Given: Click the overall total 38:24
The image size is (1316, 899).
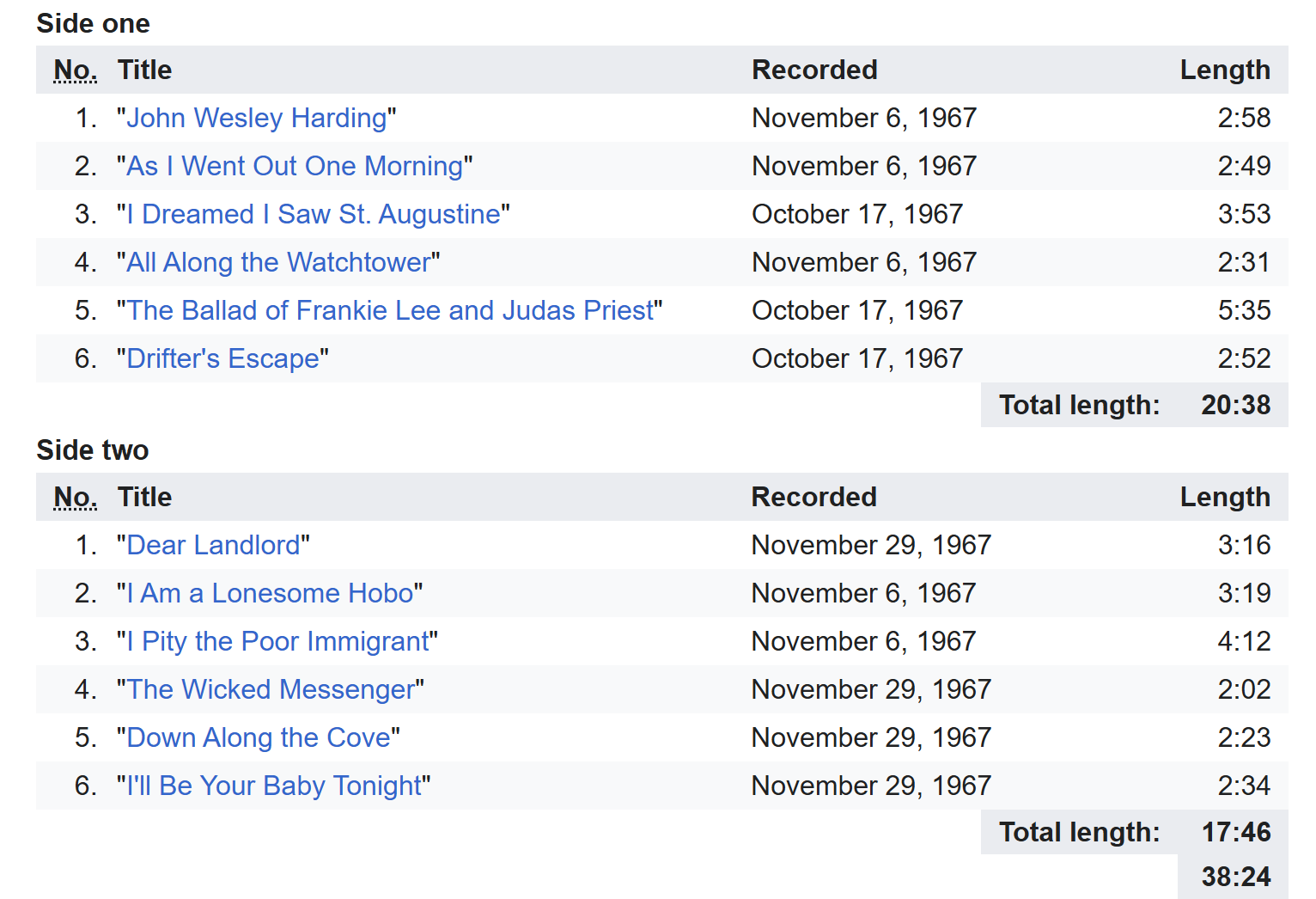Looking at the screenshot, I should tap(1235, 877).
